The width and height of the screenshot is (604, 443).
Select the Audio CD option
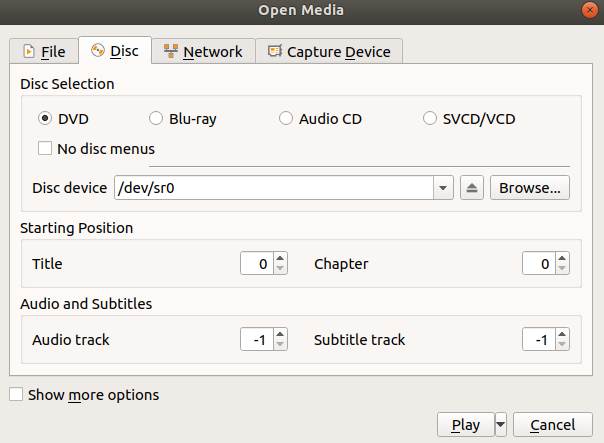287,119
